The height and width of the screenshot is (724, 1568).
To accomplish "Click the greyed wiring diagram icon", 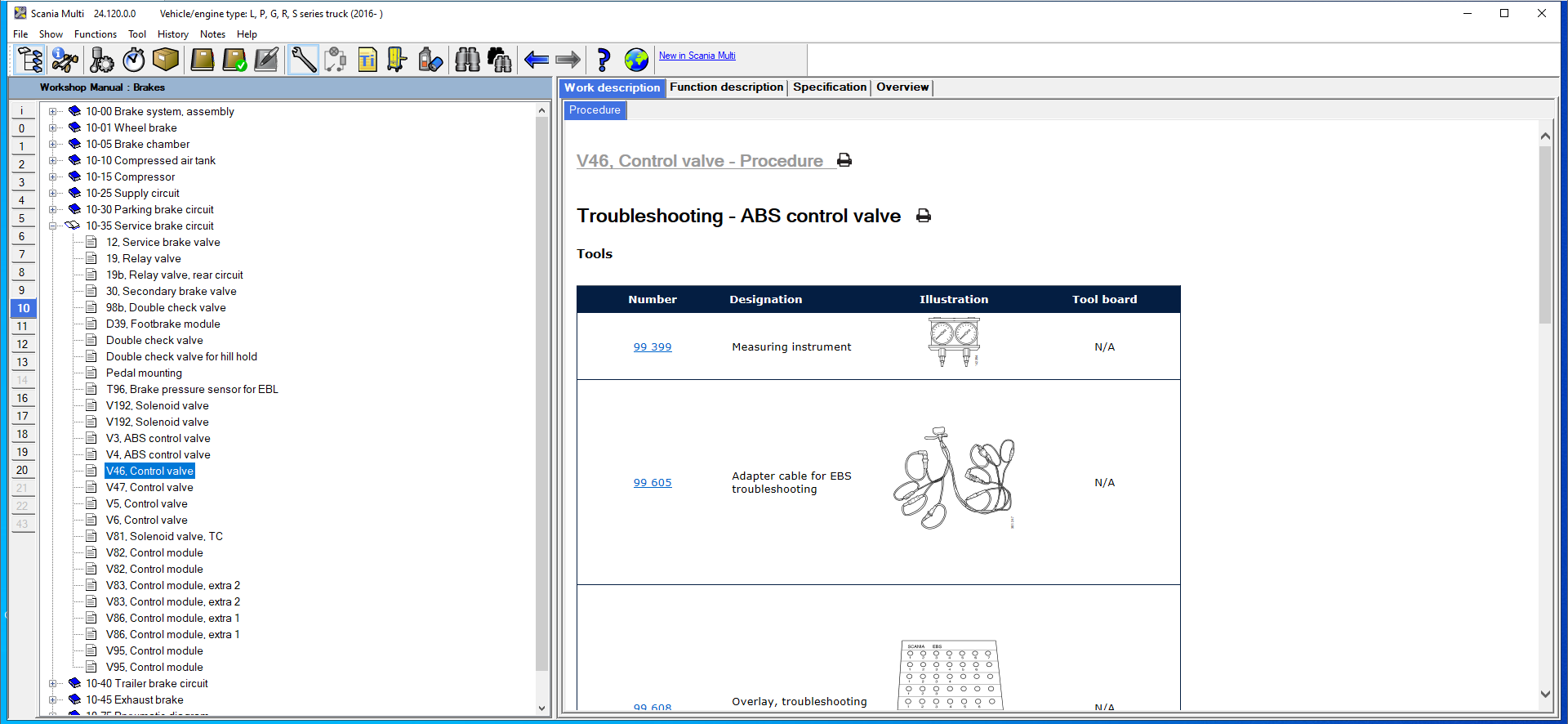I will click(335, 60).
